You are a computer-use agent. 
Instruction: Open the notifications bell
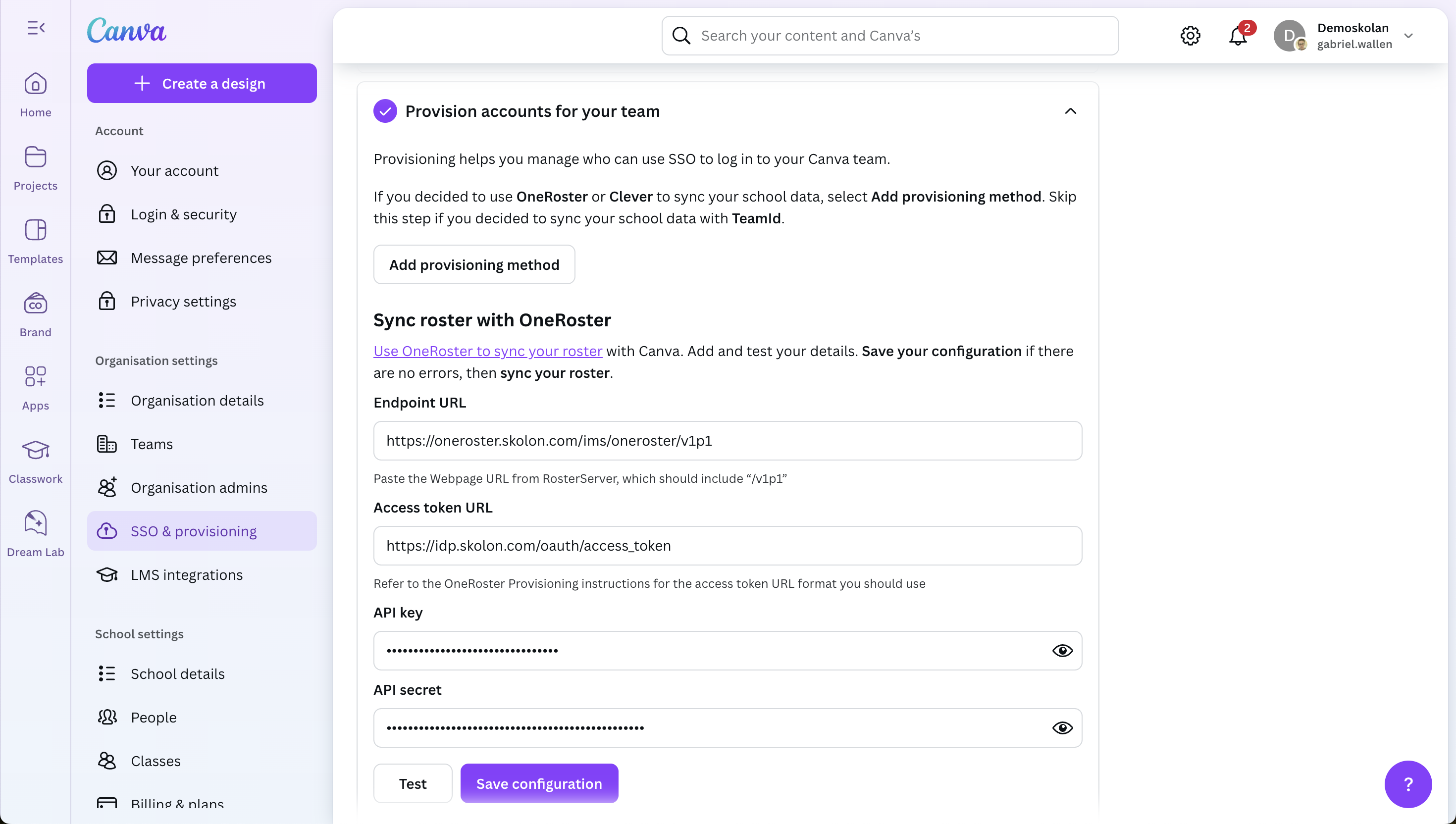(1238, 36)
